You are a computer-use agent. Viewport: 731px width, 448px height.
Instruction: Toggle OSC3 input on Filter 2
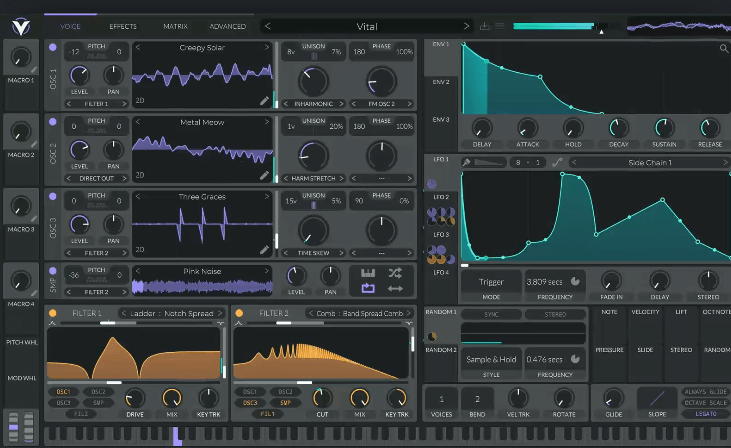click(249, 402)
